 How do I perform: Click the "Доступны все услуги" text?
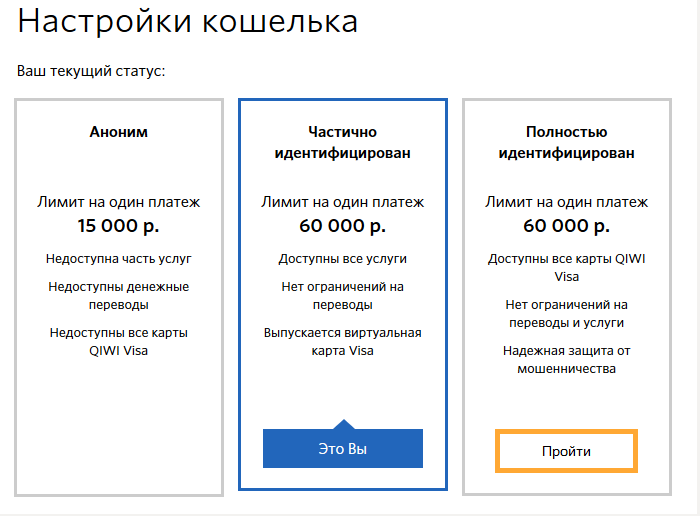(x=343, y=259)
